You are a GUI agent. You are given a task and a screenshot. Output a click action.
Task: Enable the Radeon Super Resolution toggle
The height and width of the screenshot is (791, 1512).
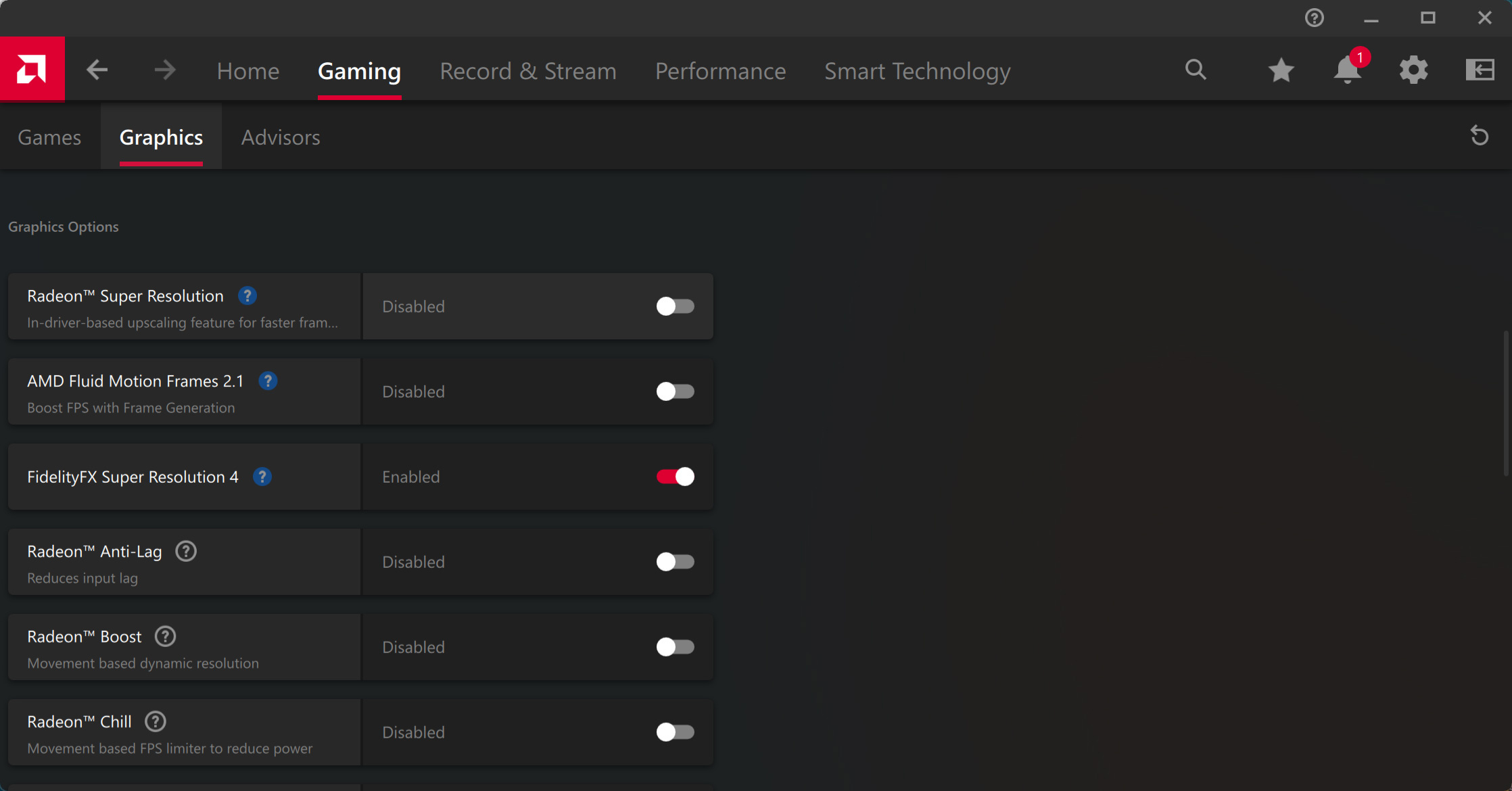click(675, 306)
